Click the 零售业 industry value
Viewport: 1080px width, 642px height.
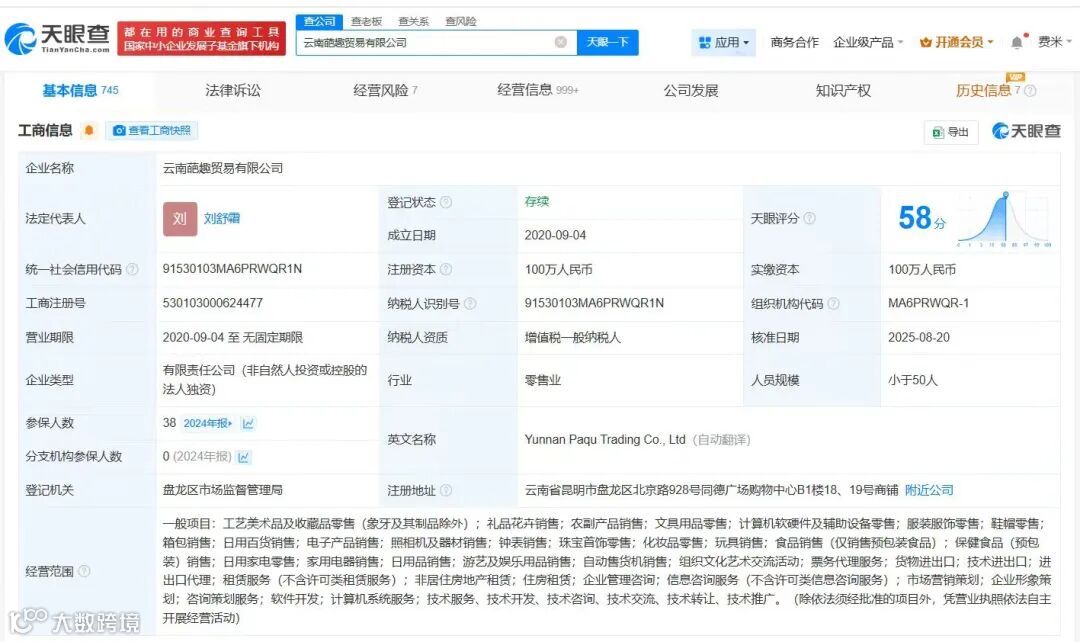[543, 380]
